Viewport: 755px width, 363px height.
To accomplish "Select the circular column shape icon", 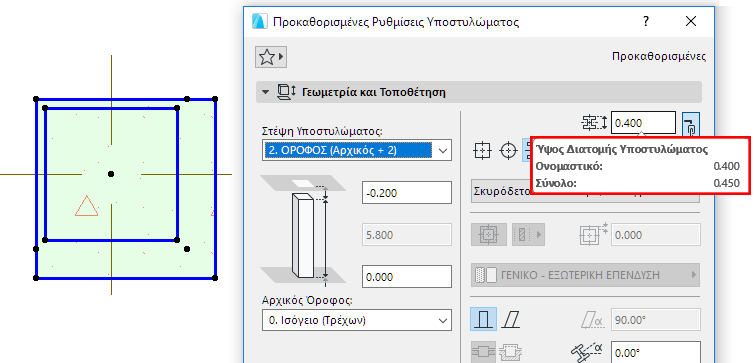I will [507, 151].
